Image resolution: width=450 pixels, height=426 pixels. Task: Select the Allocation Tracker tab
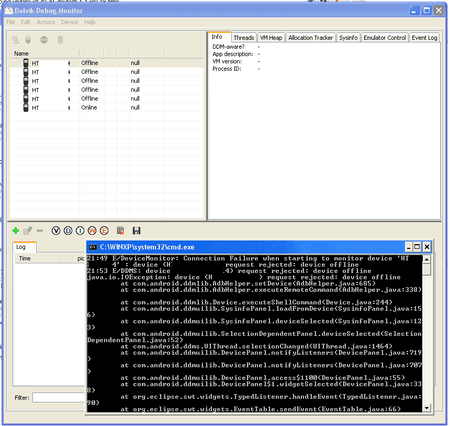coord(310,38)
